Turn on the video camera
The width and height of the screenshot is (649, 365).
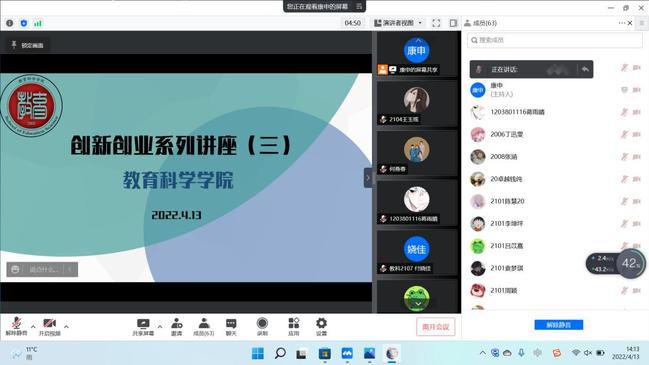49,326
